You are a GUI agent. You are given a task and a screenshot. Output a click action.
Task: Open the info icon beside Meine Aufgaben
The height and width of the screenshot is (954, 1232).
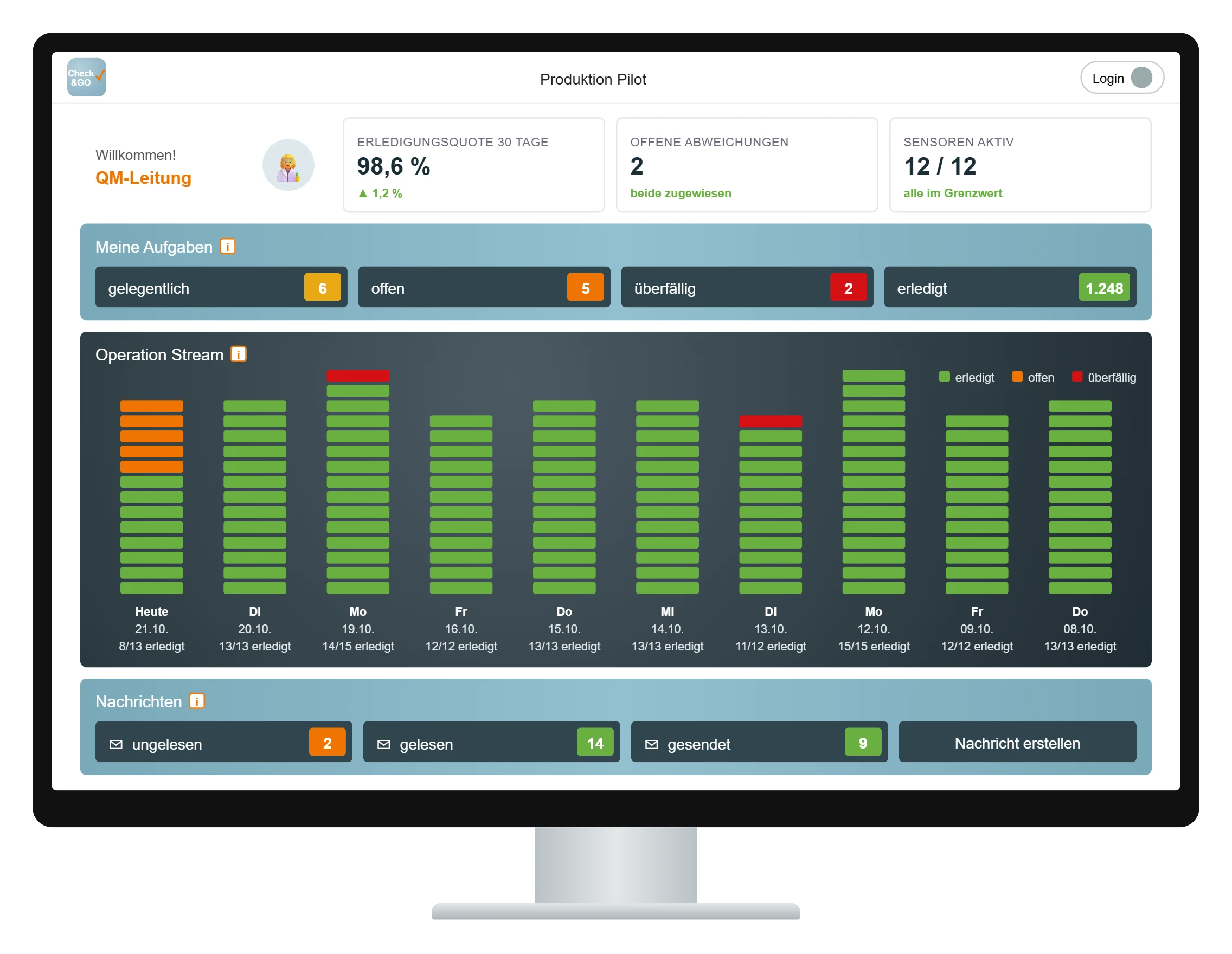(x=227, y=247)
